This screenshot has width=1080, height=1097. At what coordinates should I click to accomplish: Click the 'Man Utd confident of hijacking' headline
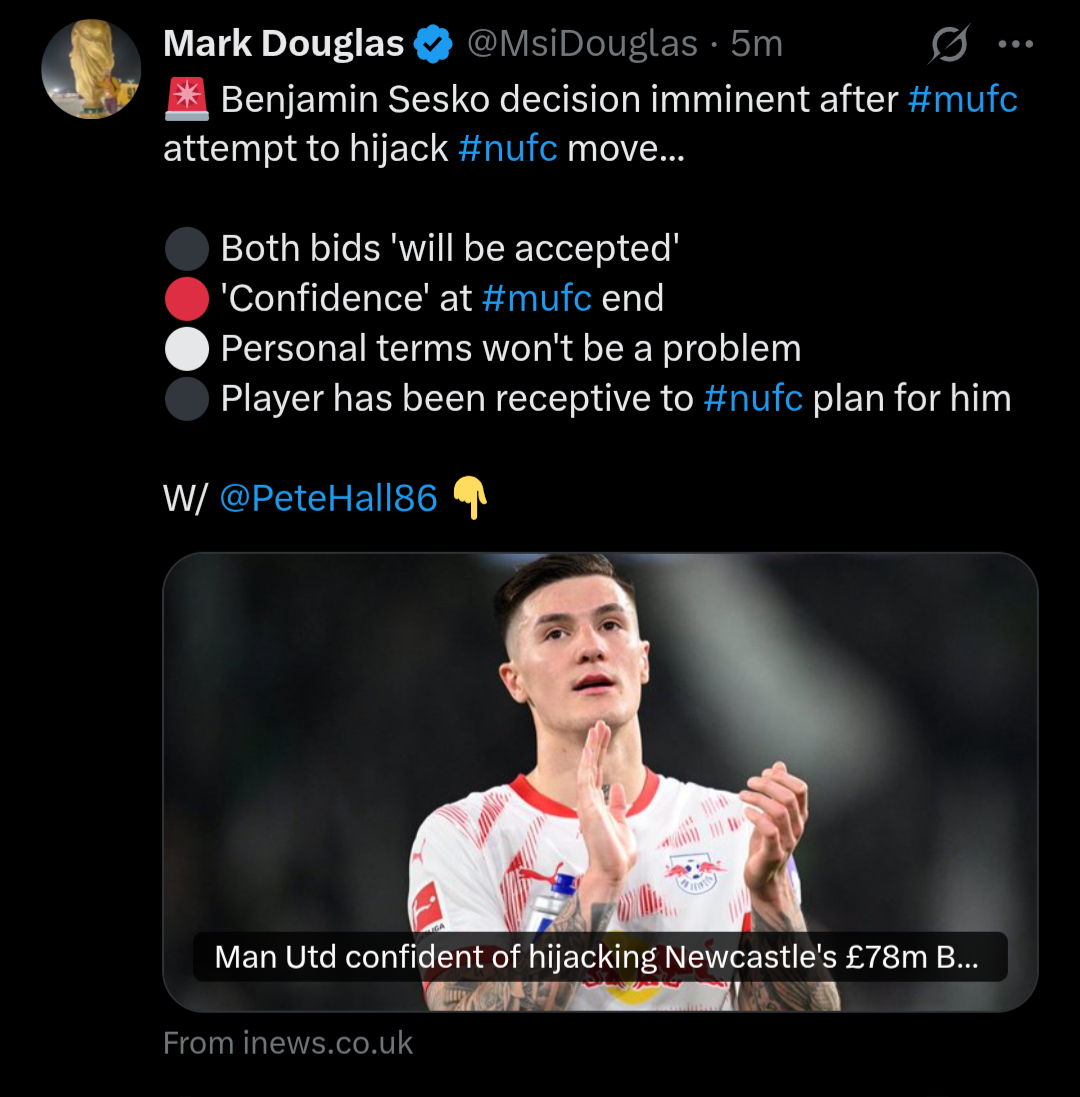(x=598, y=957)
